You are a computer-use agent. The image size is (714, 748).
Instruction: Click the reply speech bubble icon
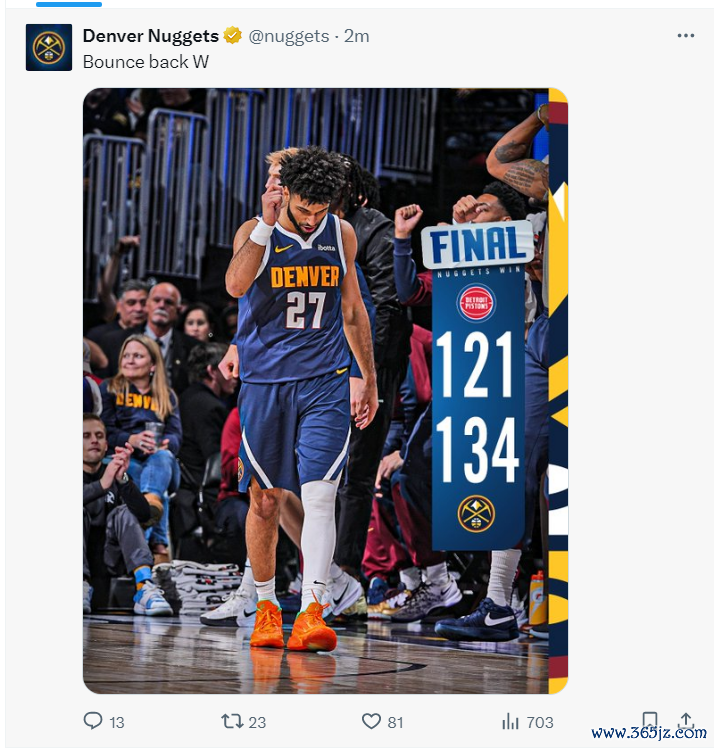click(93, 721)
